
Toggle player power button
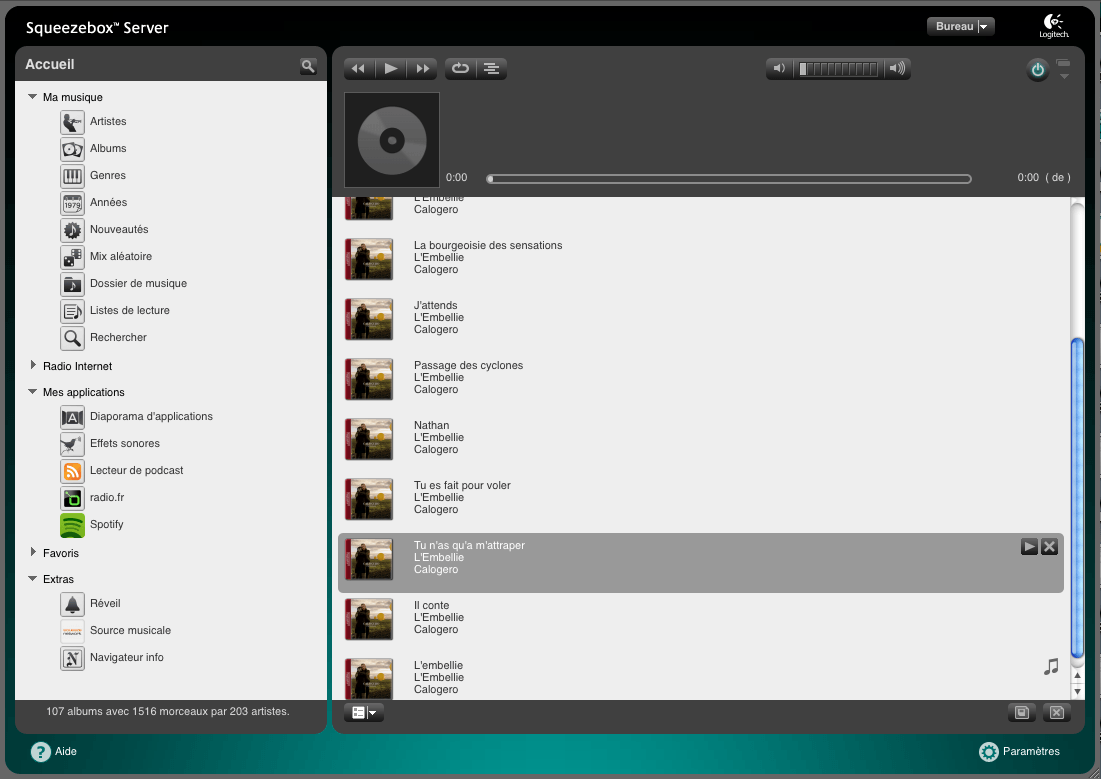click(x=1037, y=70)
